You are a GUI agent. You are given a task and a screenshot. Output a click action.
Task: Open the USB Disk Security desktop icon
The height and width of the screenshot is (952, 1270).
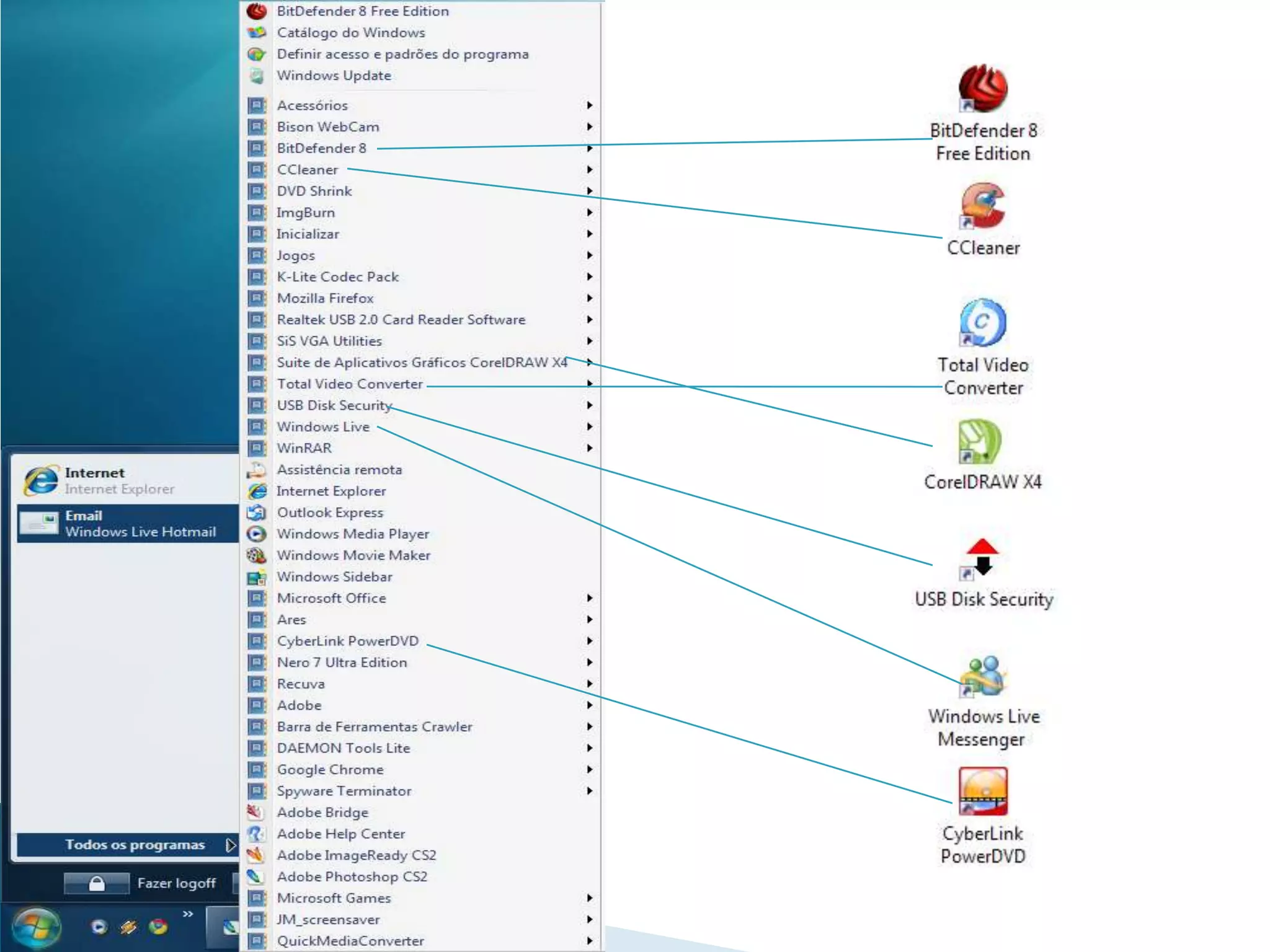tap(982, 557)
